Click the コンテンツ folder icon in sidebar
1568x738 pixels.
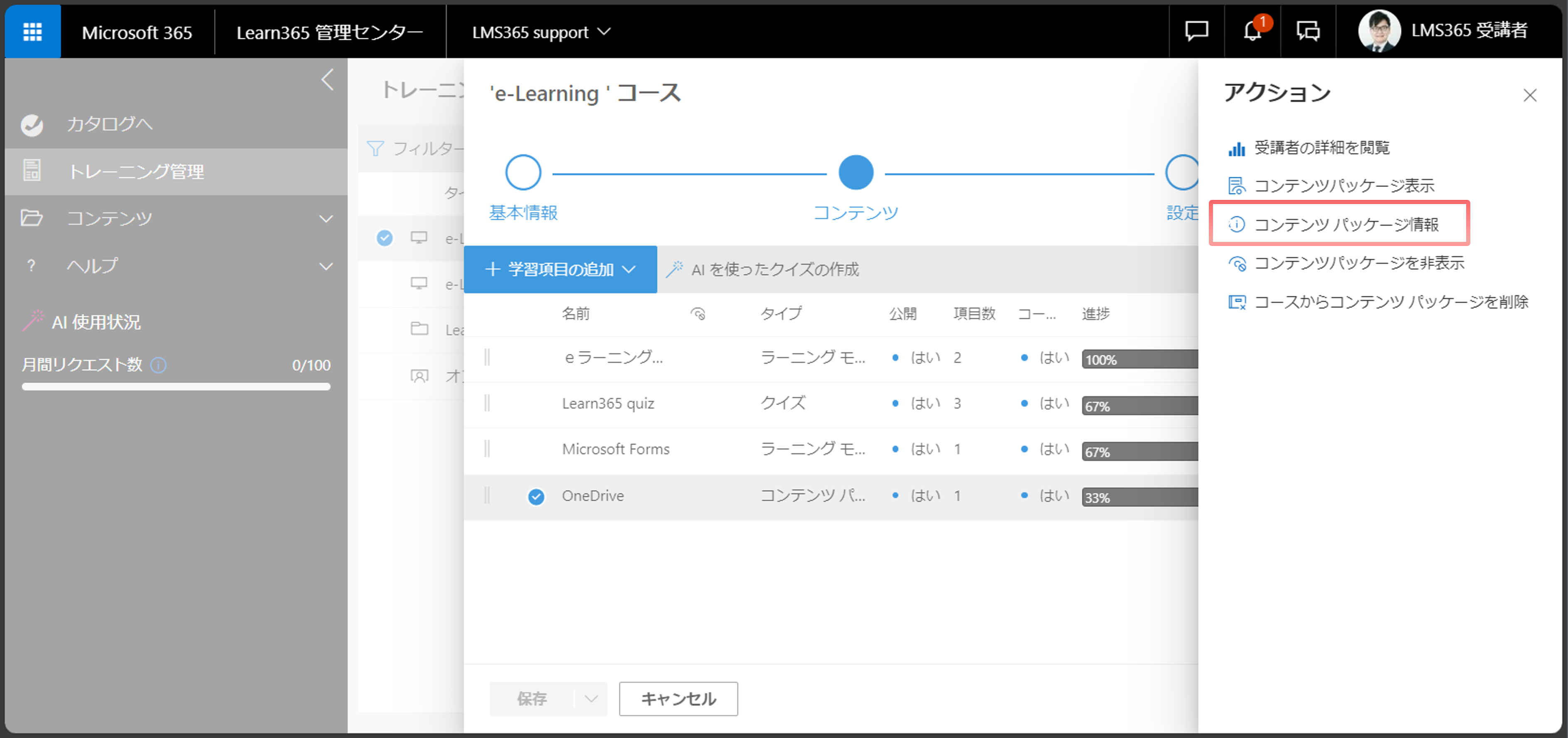tap(32, 218)
